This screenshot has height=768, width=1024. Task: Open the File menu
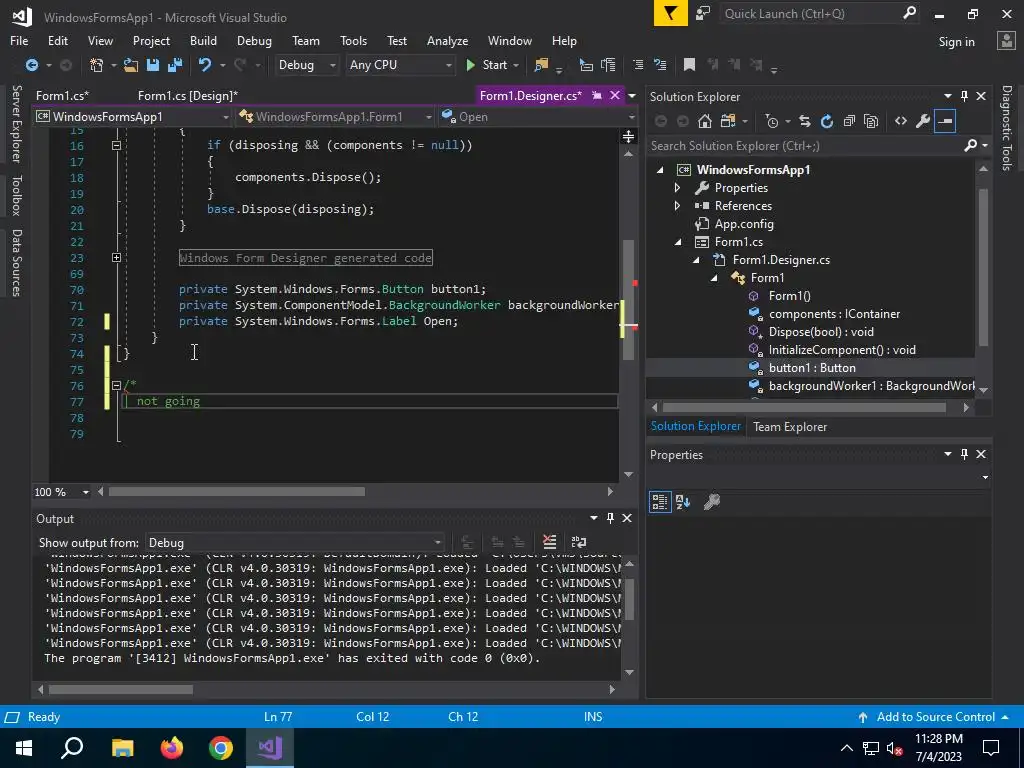coord(19,40)
